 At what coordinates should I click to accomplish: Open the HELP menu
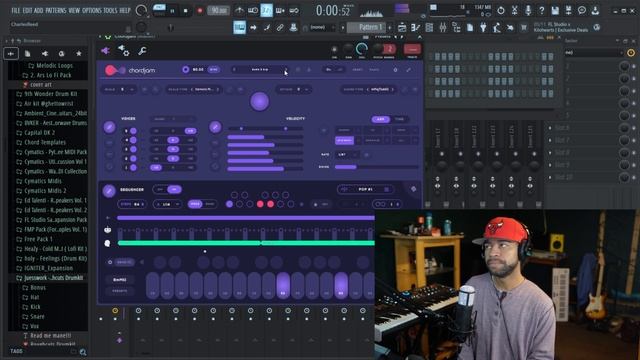tap(125, 10)
